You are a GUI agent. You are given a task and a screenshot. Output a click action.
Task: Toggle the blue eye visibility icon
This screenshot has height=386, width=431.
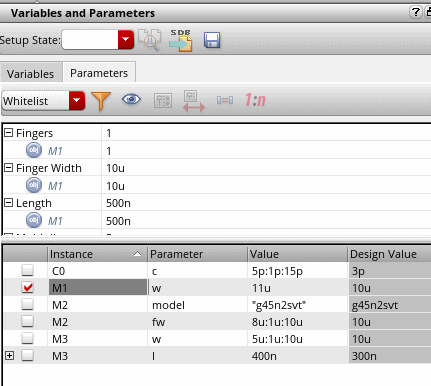click(131, 99)
